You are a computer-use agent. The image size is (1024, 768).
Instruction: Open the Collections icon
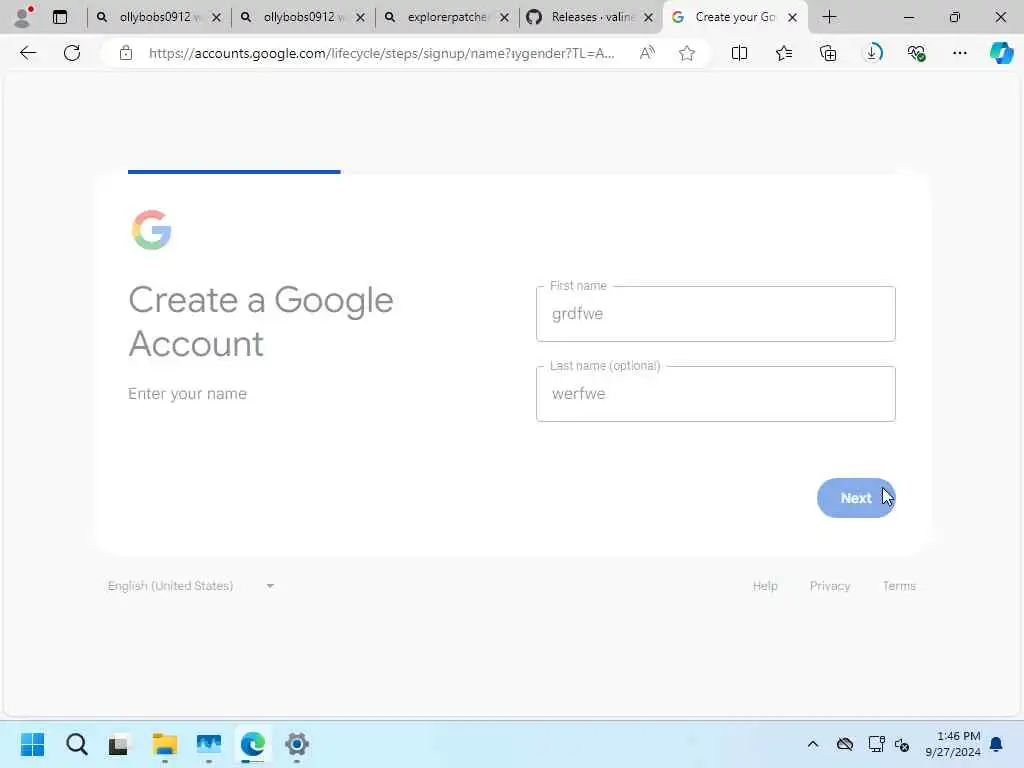click(828, 53)
